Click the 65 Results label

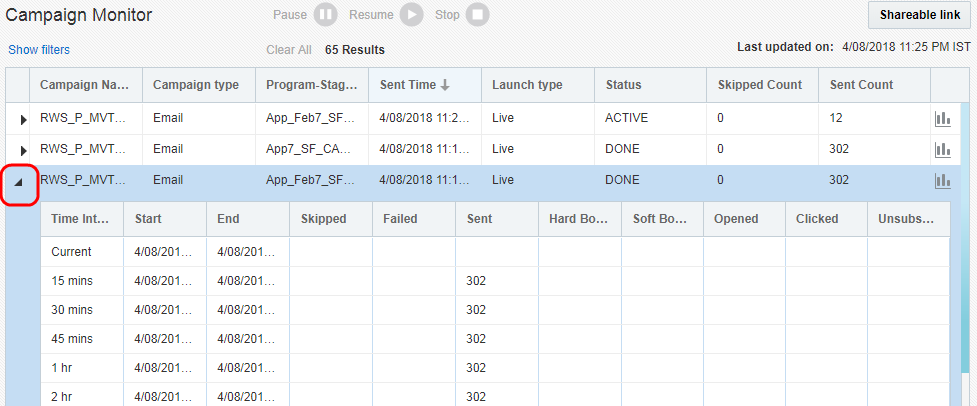click(355, 50)
